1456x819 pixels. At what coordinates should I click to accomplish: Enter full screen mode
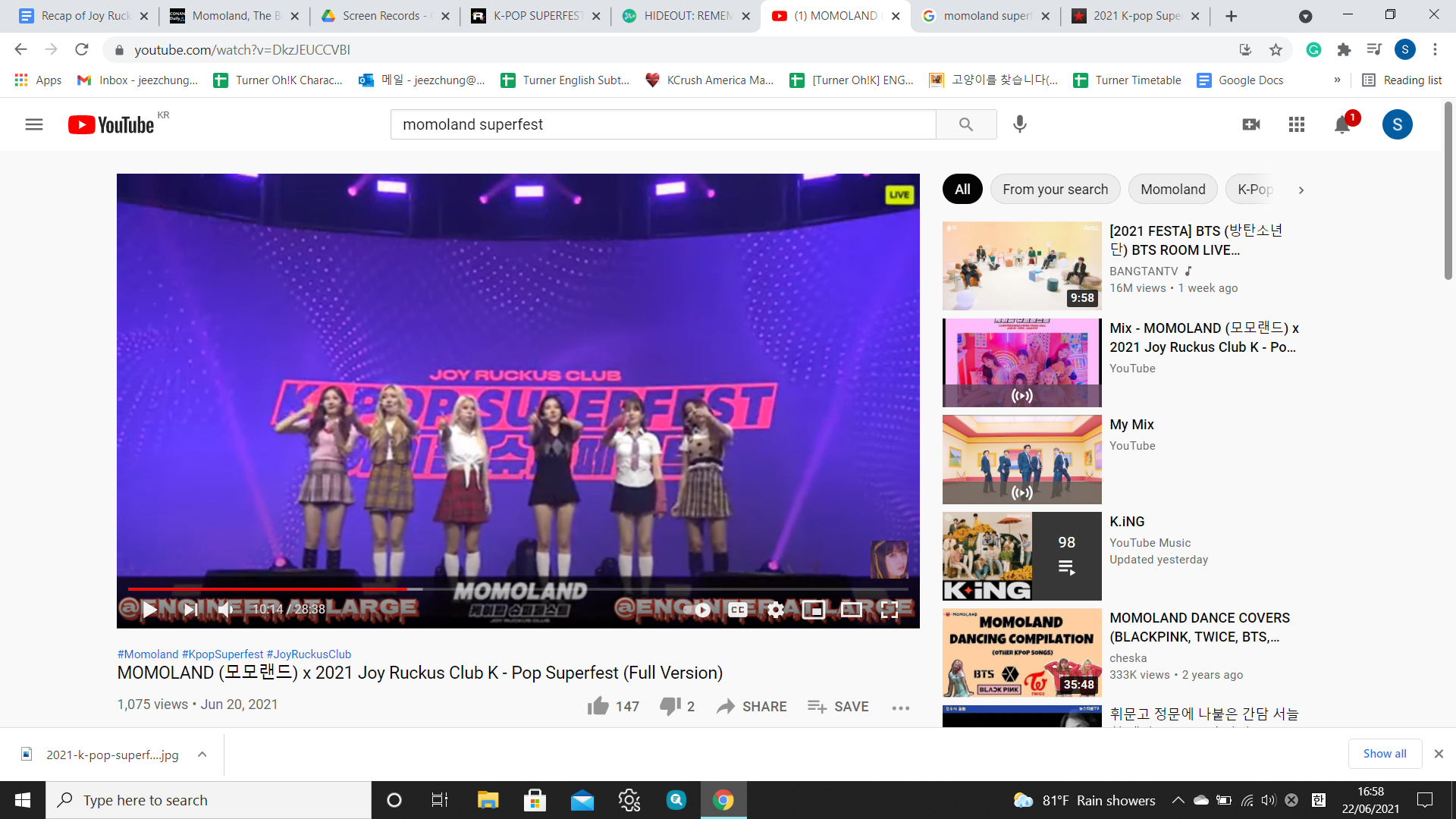(890, 609)
